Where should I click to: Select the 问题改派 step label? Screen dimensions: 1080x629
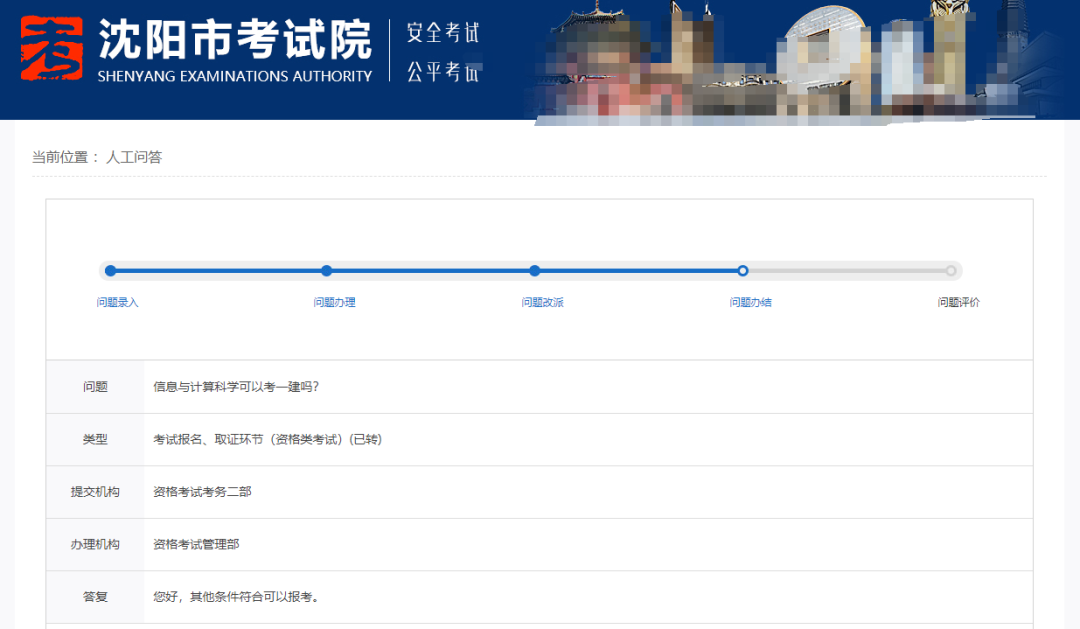click(x=542, y=302)
